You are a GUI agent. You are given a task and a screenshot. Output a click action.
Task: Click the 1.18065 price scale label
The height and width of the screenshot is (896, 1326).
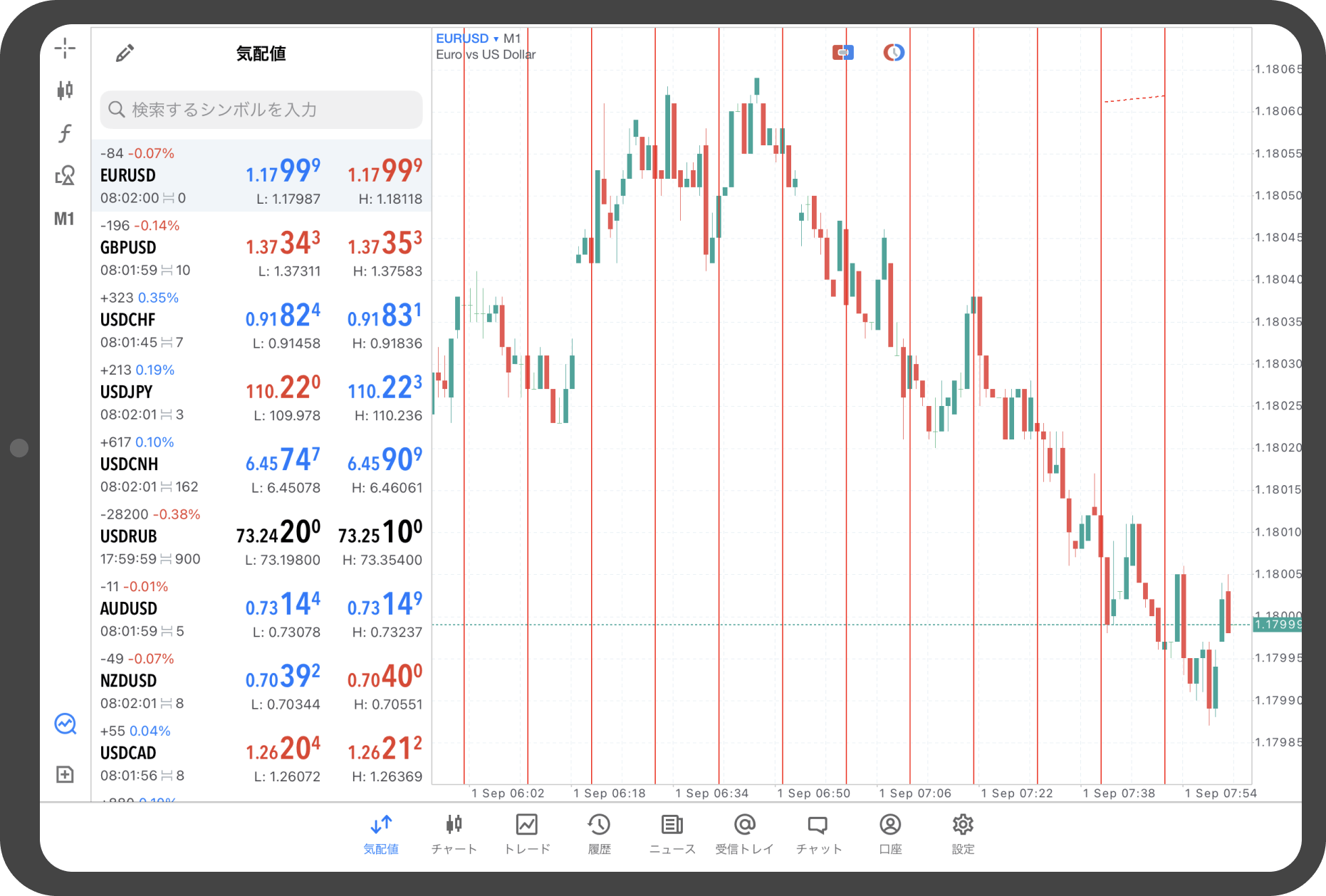pyautogui.click(x=1278, y=69)
